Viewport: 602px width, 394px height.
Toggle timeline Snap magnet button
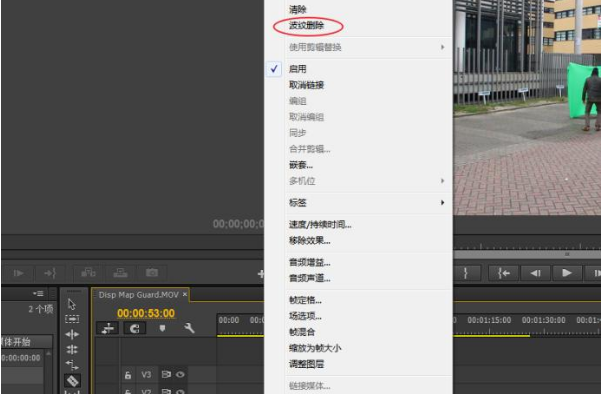click(x=134, y=328)
